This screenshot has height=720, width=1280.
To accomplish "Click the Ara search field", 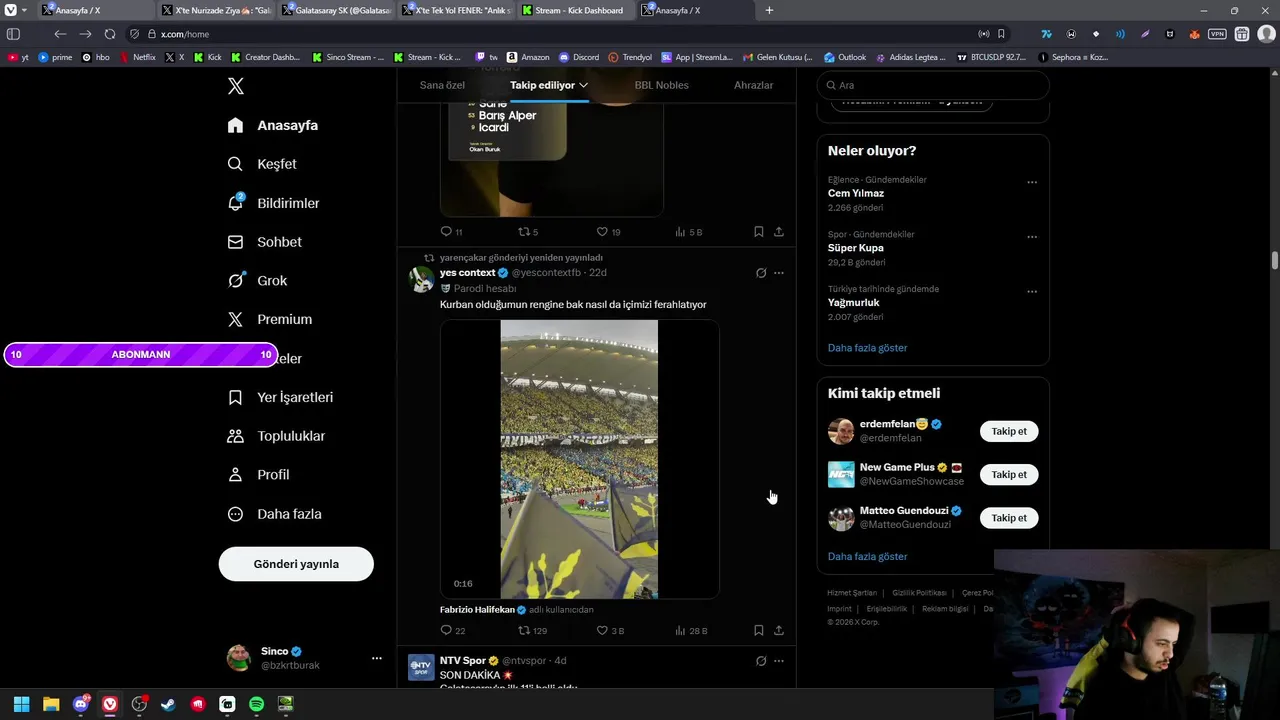I will coord(933,85).
